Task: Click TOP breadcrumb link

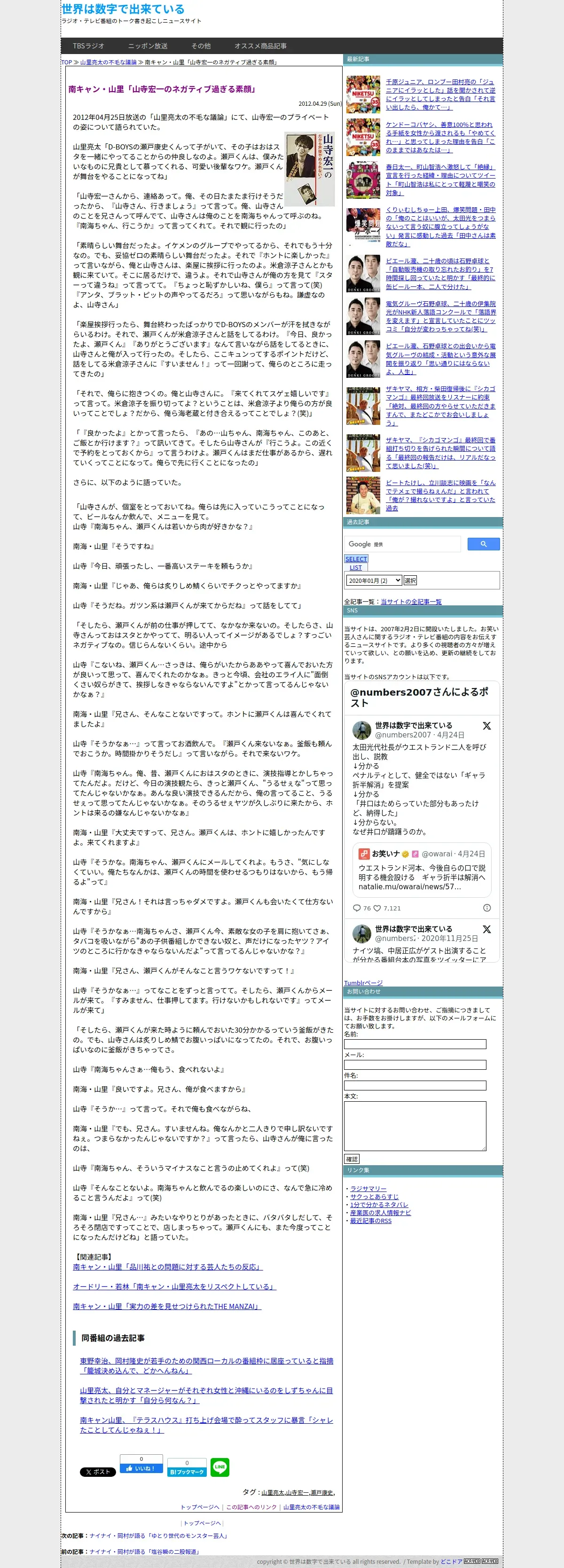Action: coord(66,62)
